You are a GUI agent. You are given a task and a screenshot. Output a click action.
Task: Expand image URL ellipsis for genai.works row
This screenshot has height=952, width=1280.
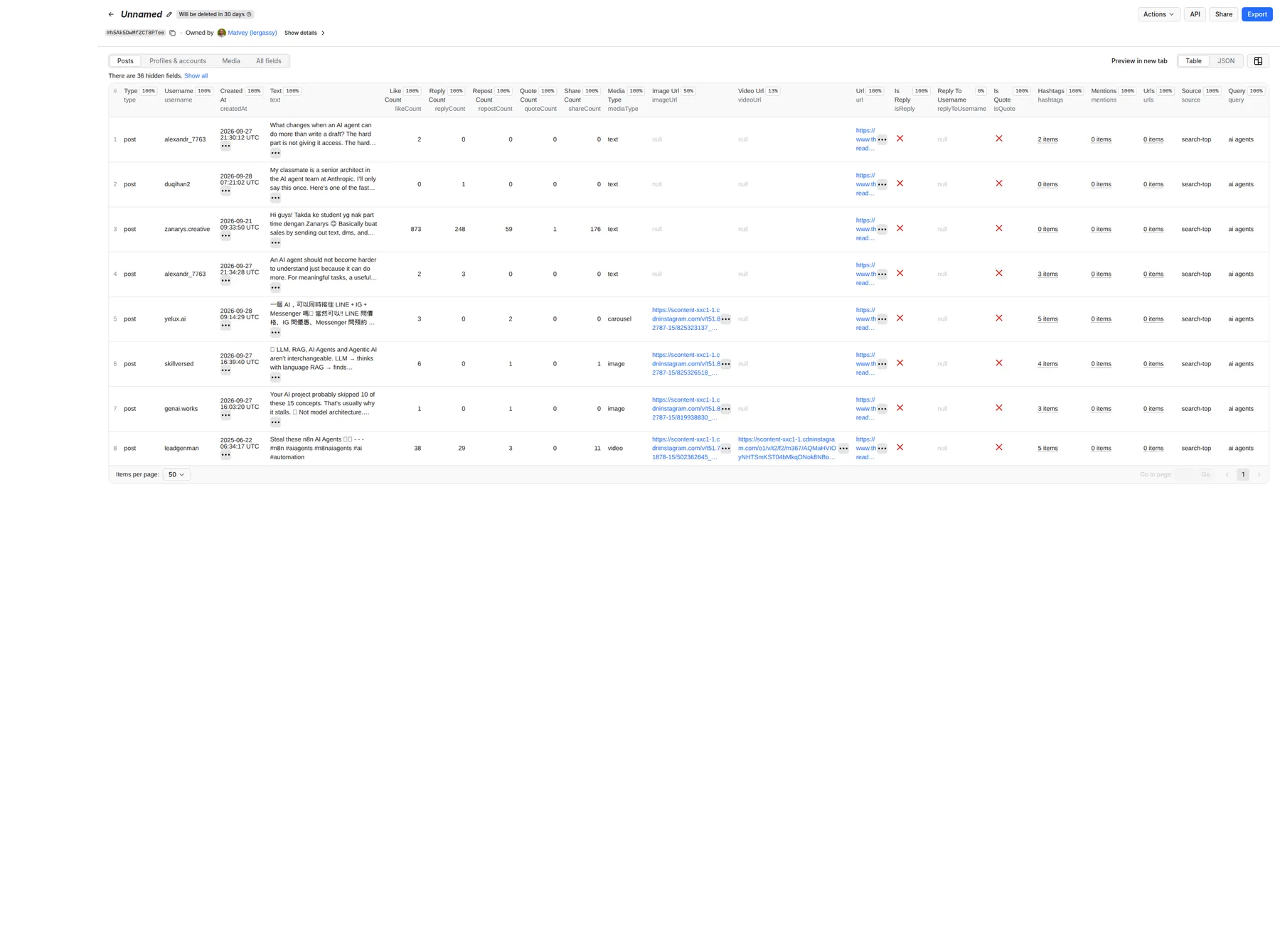pos(725,409)
